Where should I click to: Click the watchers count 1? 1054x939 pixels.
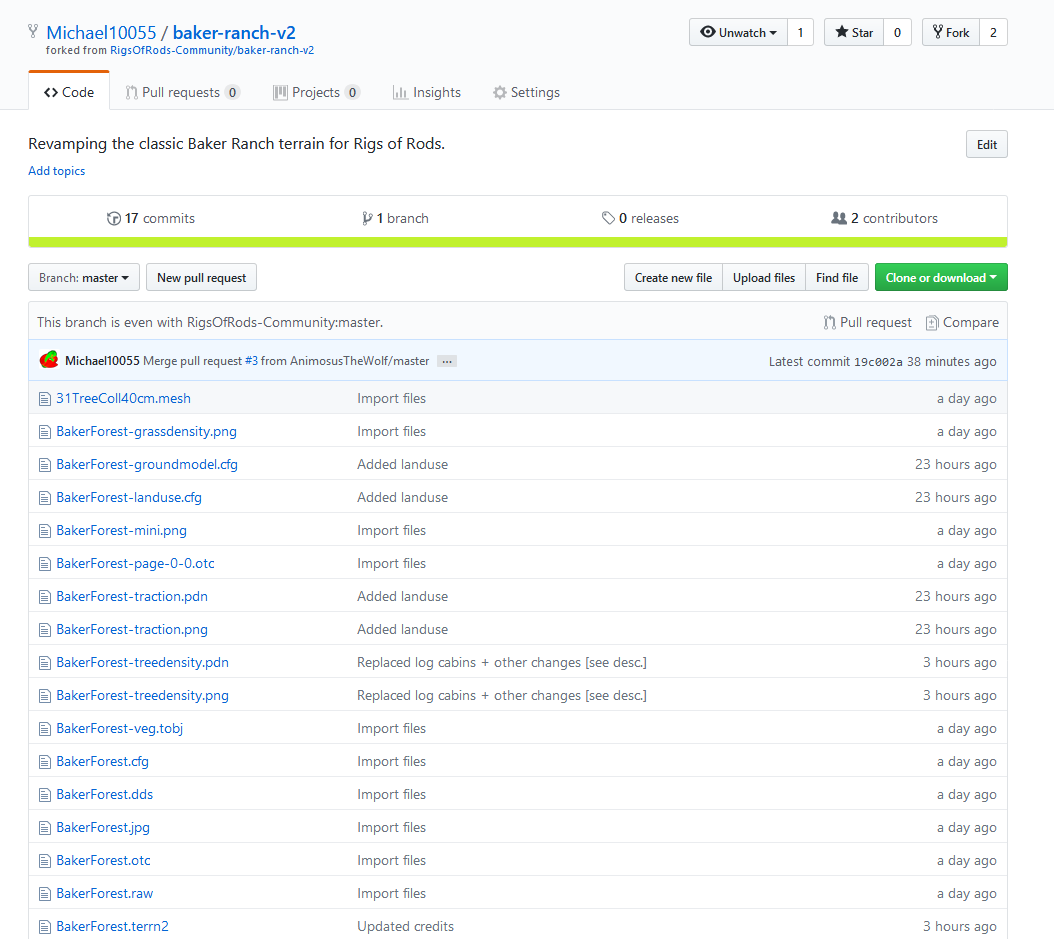[800, 32]
